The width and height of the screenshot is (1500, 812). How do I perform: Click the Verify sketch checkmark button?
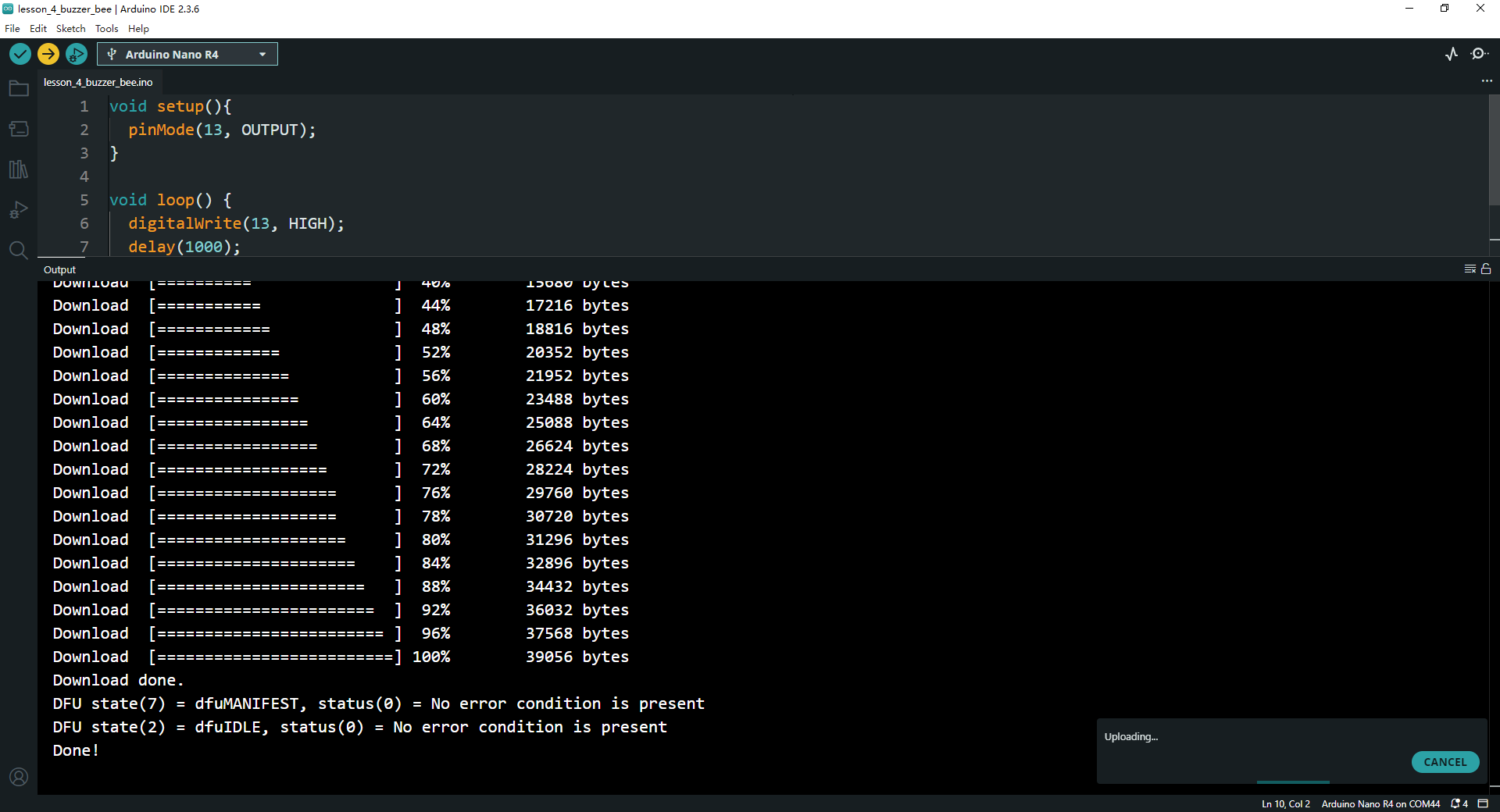pyautogui.click(x=20, y=54)
